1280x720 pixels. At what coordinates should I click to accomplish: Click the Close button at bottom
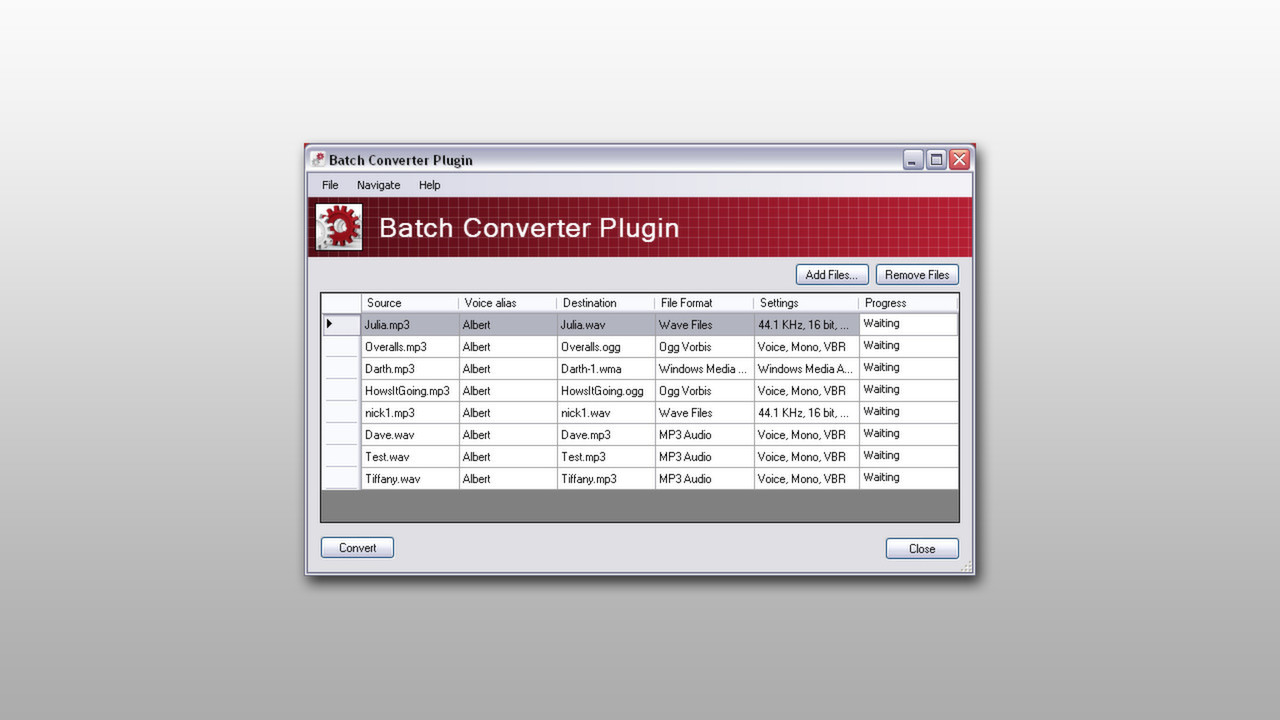coord(921,549)
